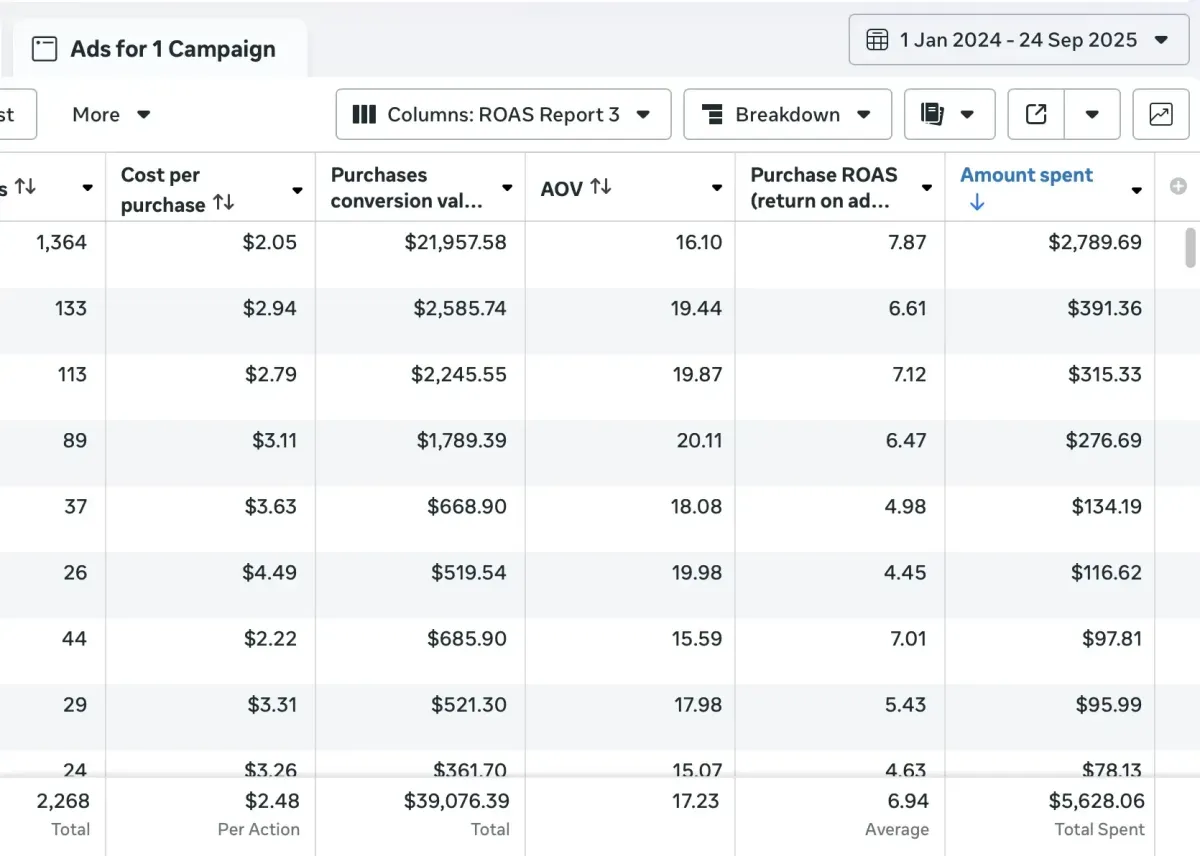Open the Columns: ROAS Report 3 dropdown

pyautogui.click(x=503, y=115)
